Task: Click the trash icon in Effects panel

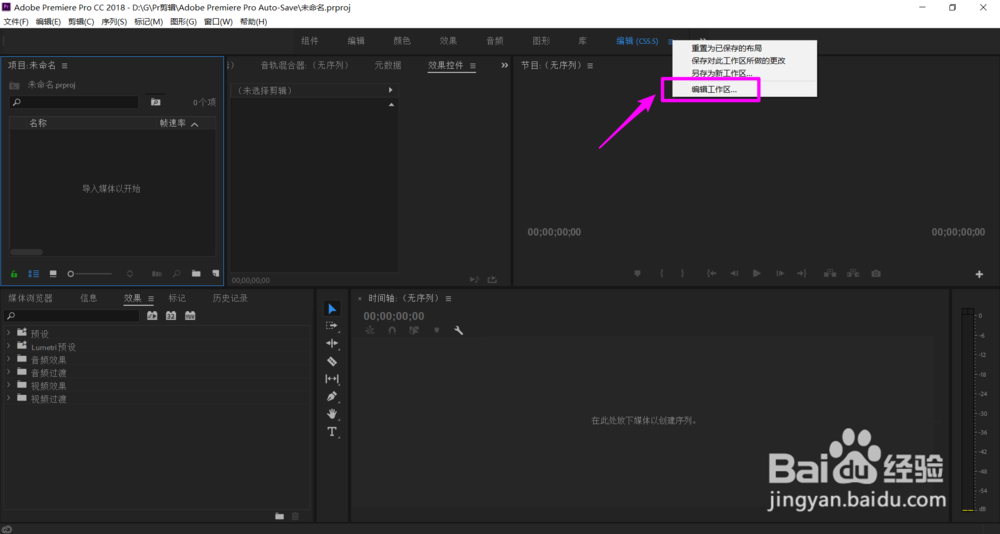Action: [x=295, y=515]
